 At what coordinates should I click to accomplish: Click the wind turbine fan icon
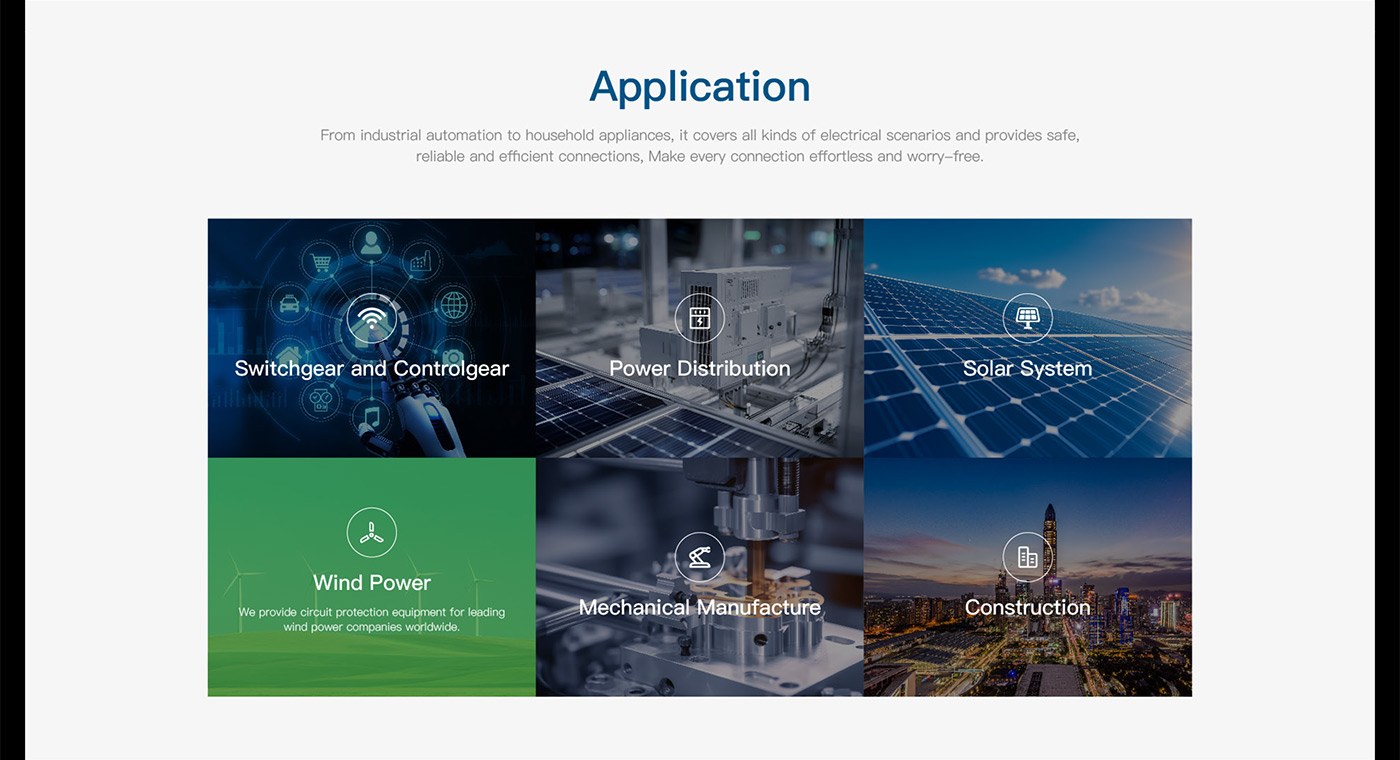point(371,533)
